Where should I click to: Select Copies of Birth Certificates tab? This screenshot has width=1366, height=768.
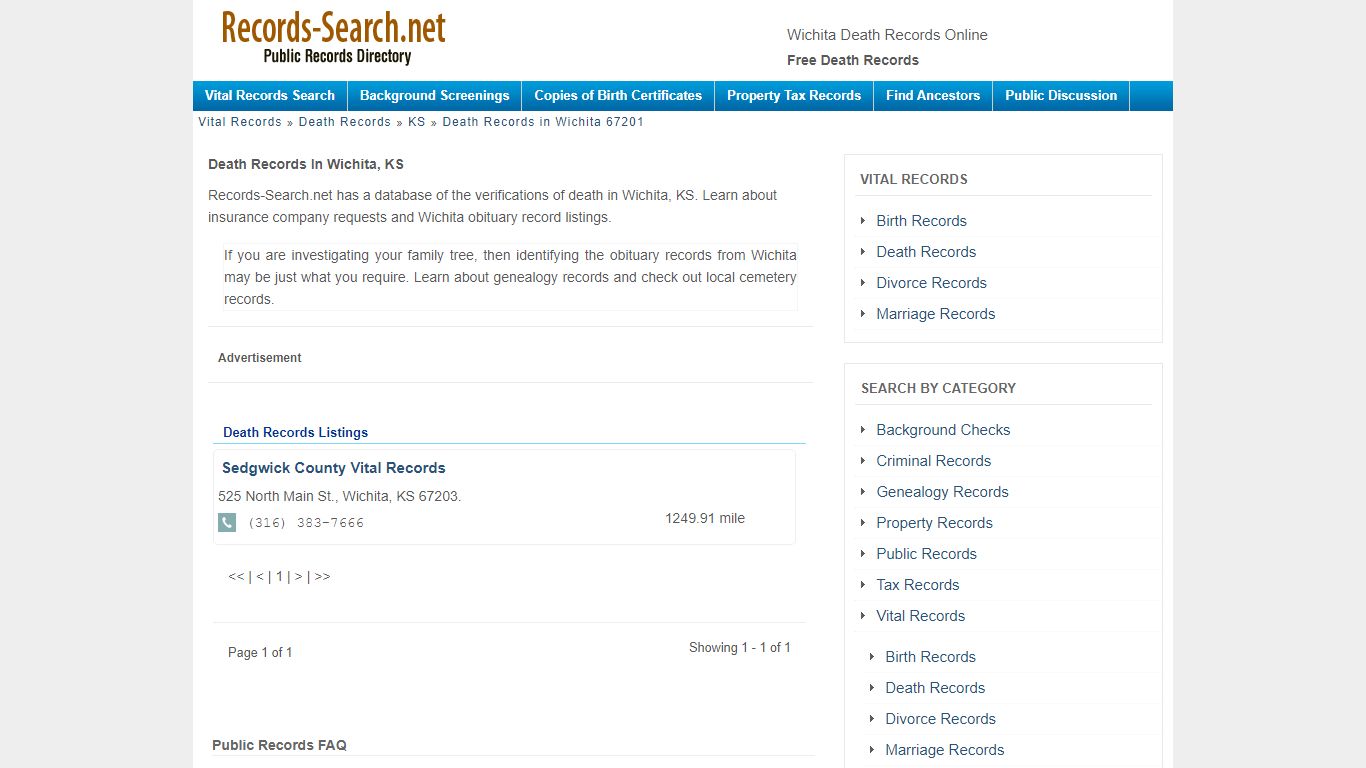[618, 96]
